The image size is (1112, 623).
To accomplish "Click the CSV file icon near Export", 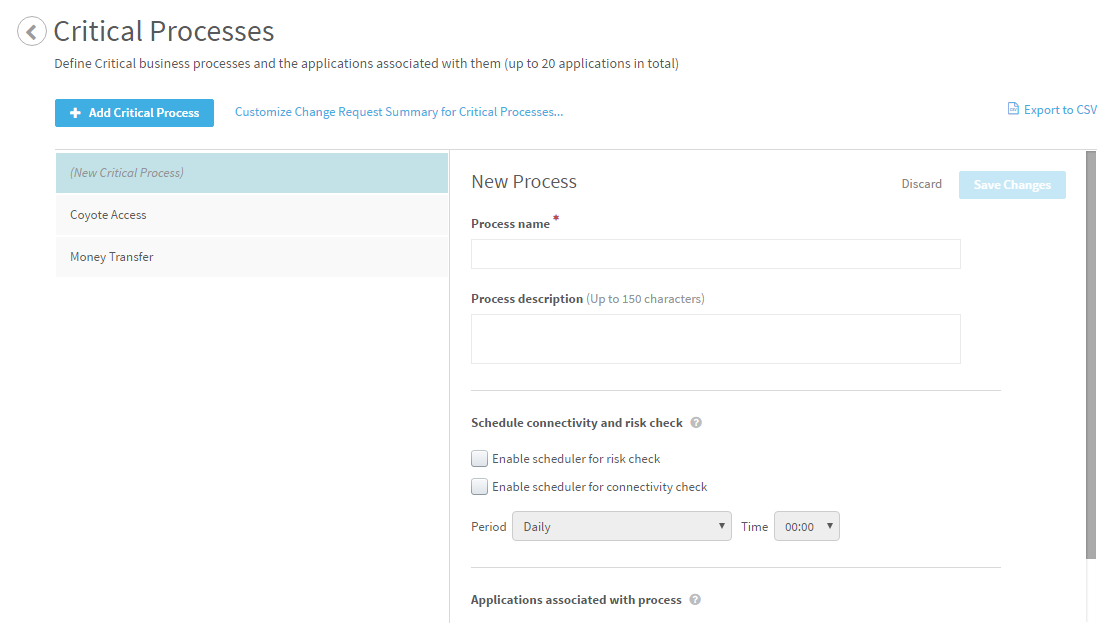I will point(1013,109).
